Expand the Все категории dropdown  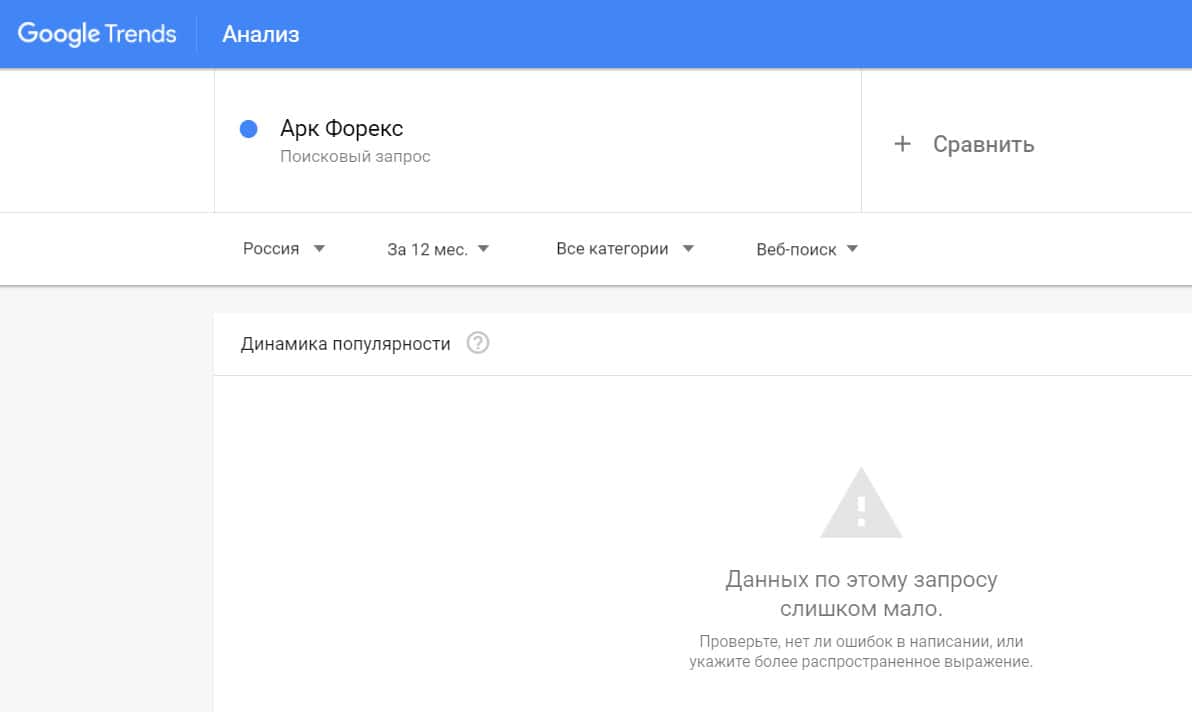coord(612,249)
